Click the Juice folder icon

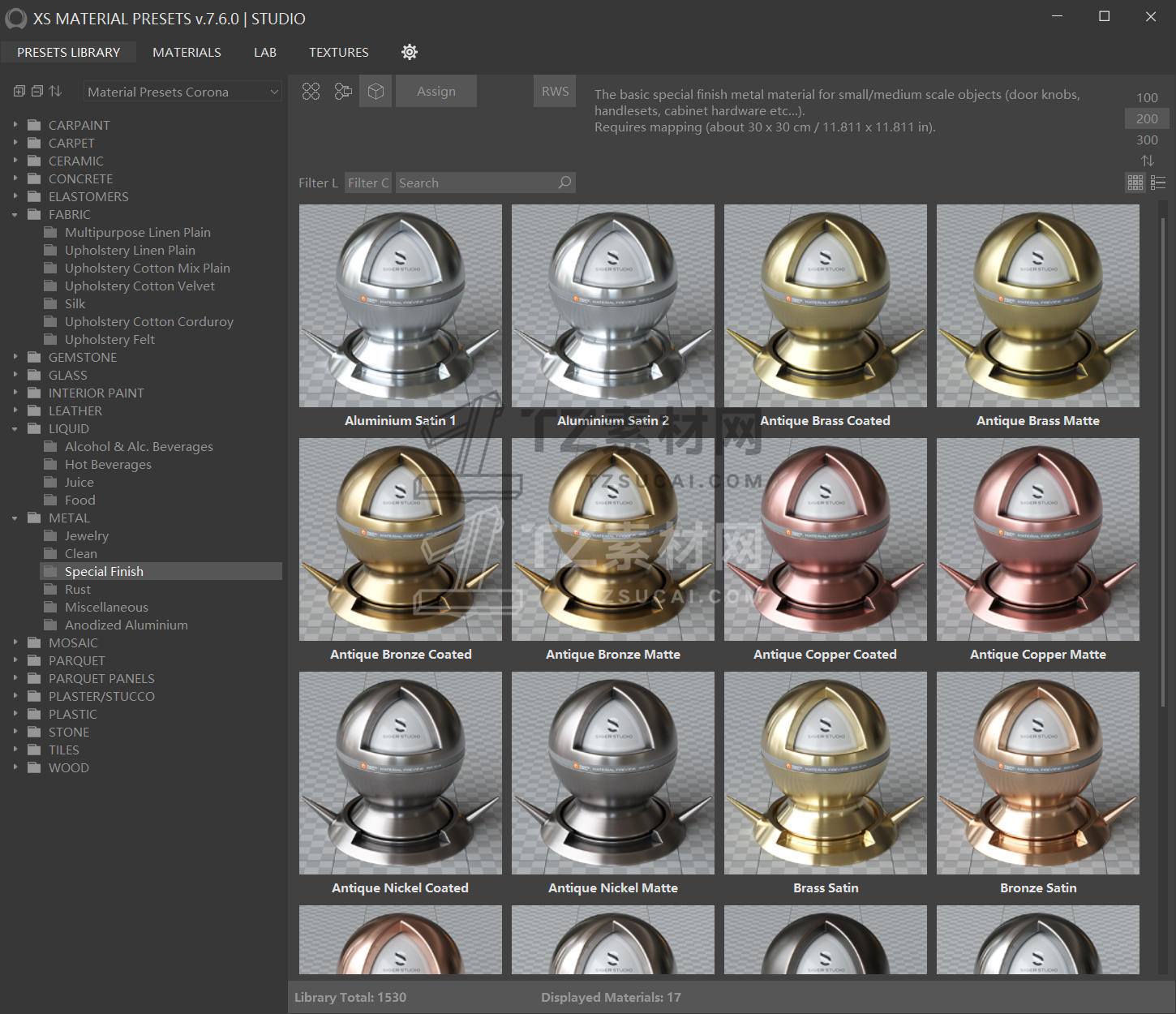pyautogui.click(x=50, y=482)
